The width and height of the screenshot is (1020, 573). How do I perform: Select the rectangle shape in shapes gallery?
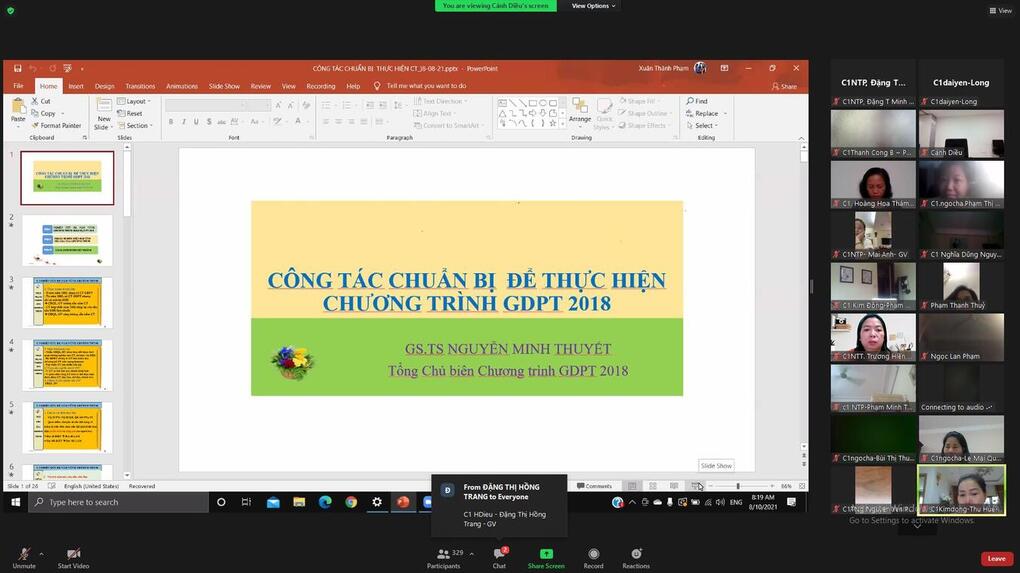pos(533,103)
